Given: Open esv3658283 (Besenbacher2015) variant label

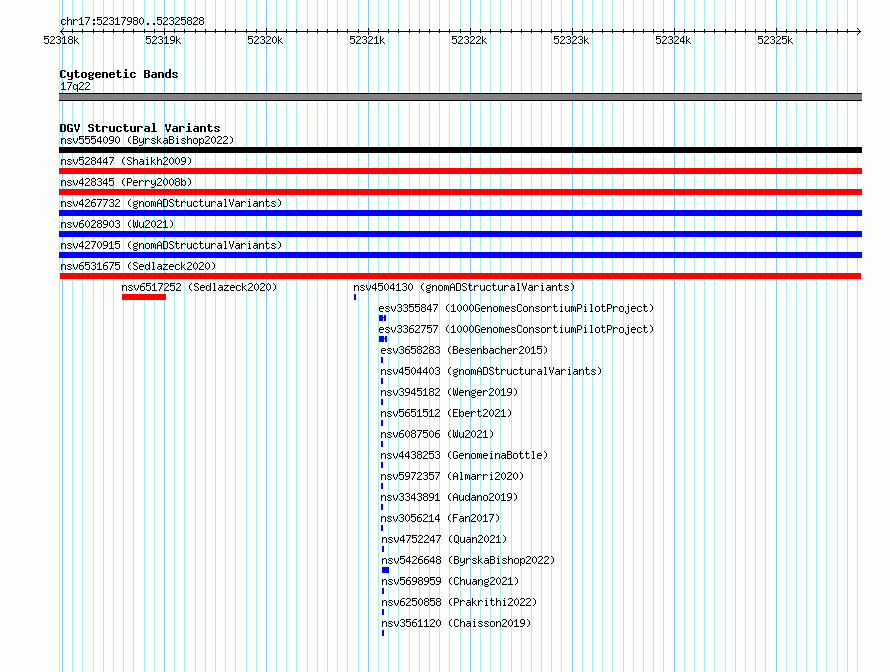Looking at the screenshot, I should point(464,350).
